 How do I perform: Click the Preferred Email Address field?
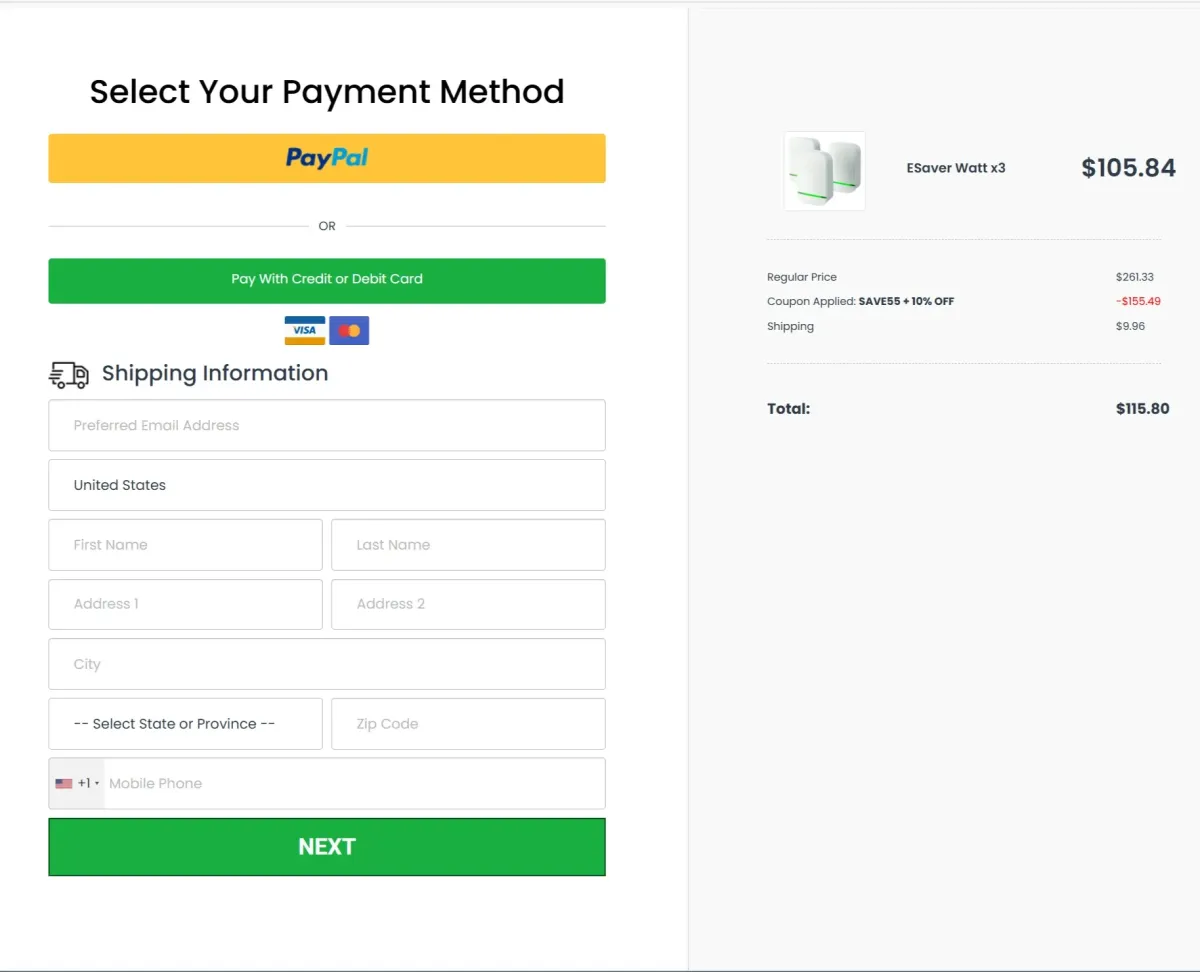coord(327,425)
